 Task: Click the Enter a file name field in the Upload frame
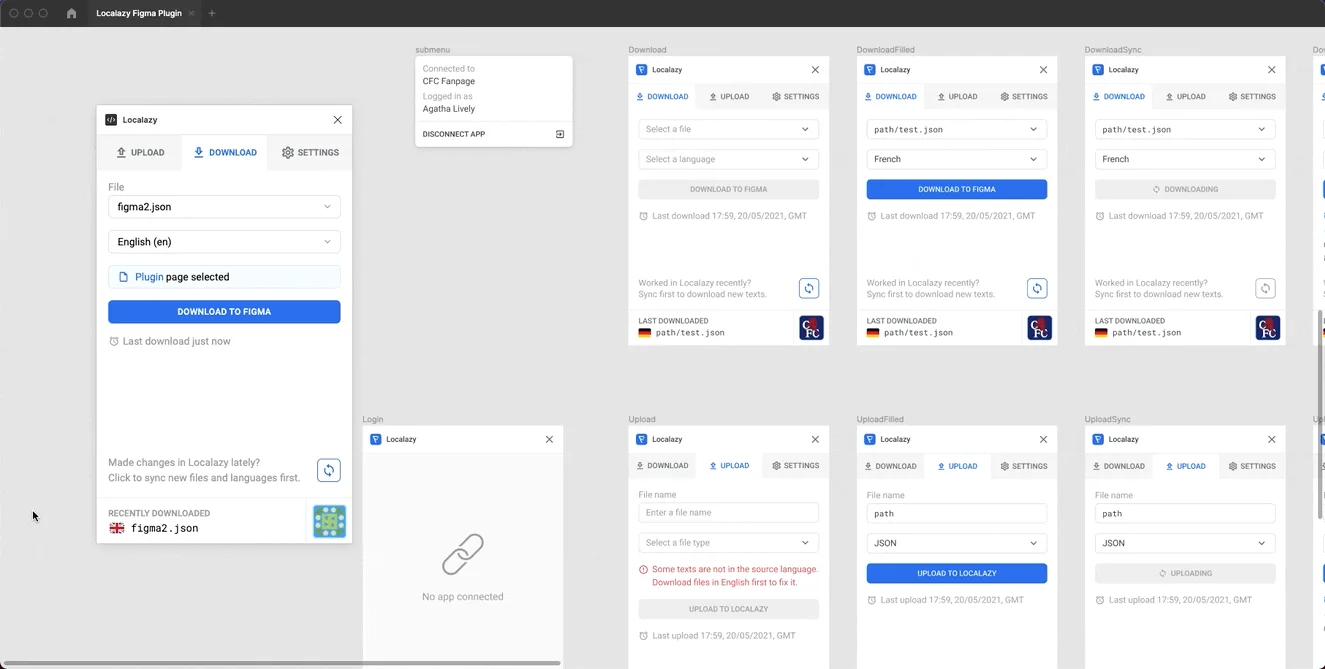[x=728, y=513]
